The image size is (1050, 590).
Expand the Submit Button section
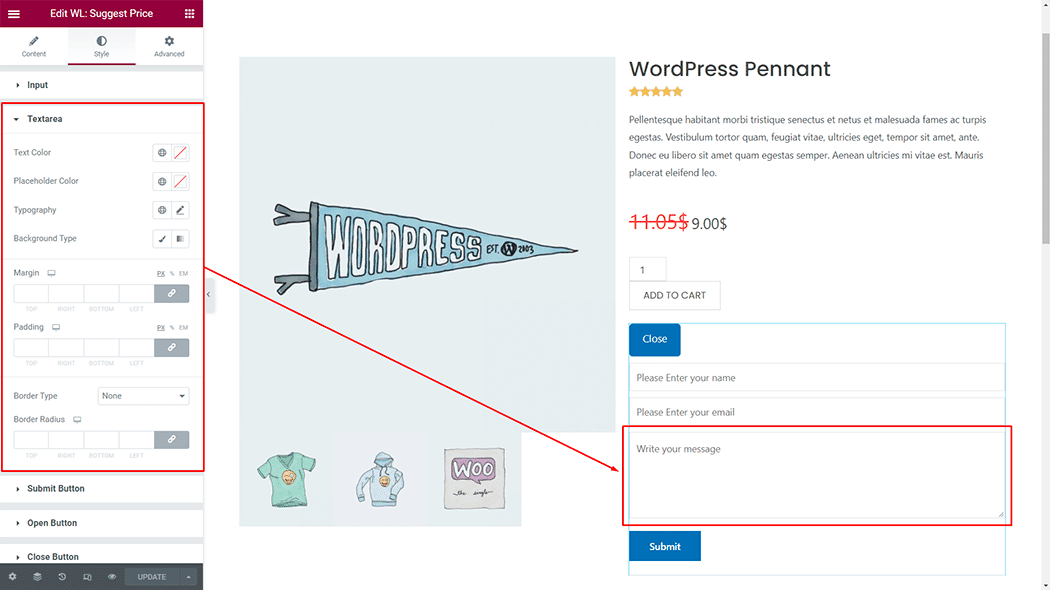tap(56, 489)
